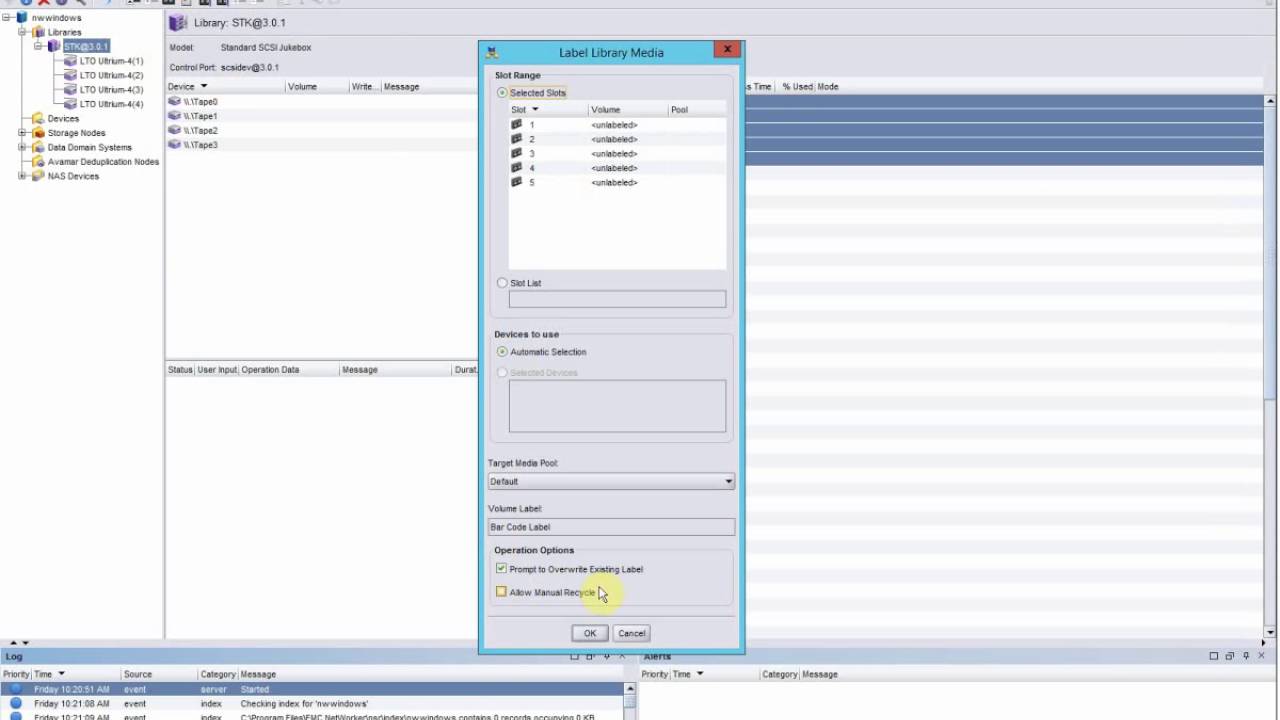This screenshot has height=720, width=1280.
Task: Click the User Input column header
Action: pos(217,370)
